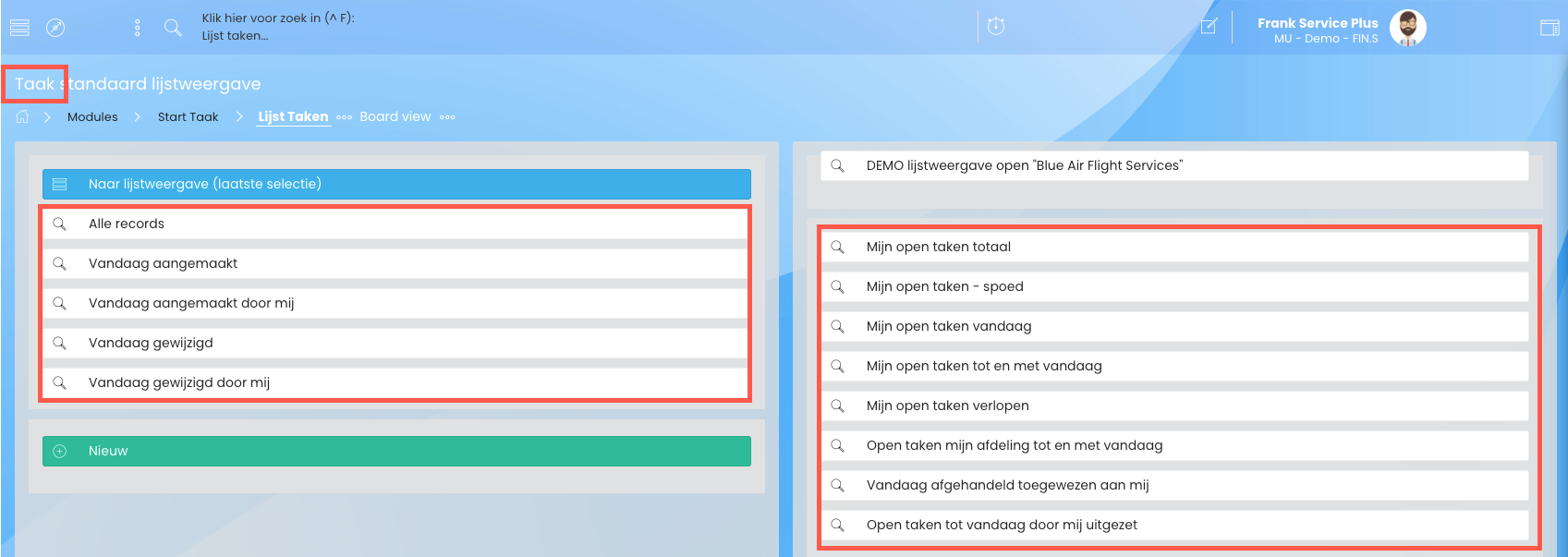The image size is (1568, 557).
Task: Click the stopwatch timer icon
Action: click(x=996, y=26)
